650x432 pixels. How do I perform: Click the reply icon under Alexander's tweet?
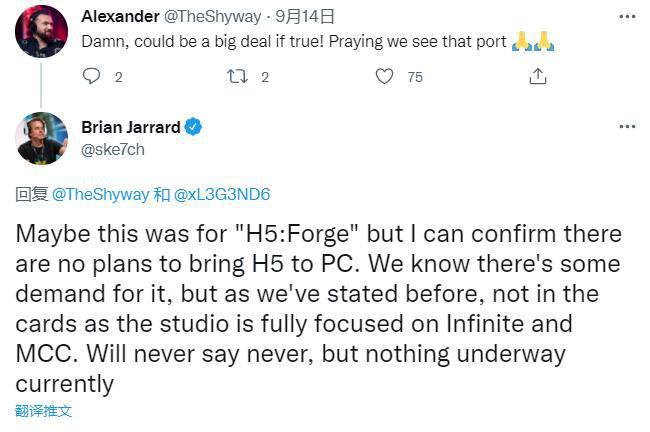(x=91, y=76)
